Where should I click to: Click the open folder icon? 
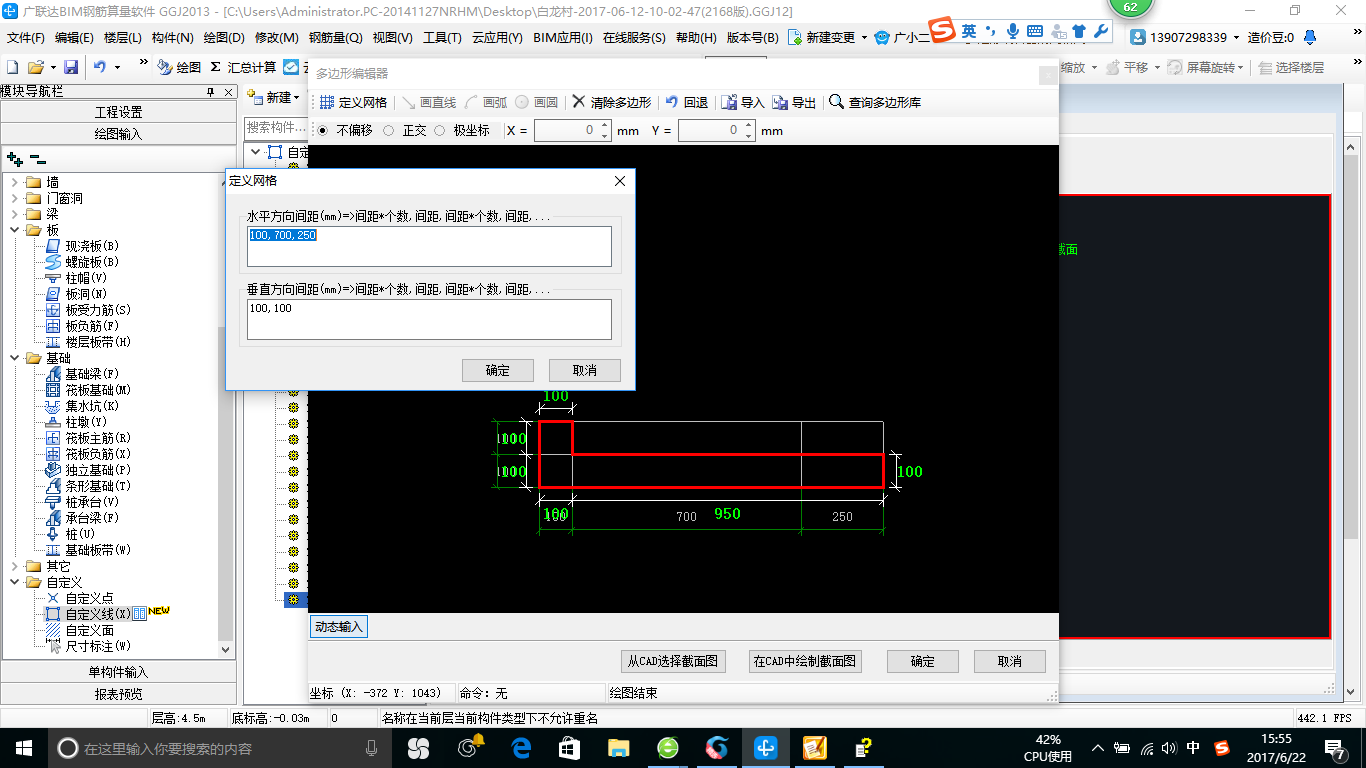pos(35,67)
